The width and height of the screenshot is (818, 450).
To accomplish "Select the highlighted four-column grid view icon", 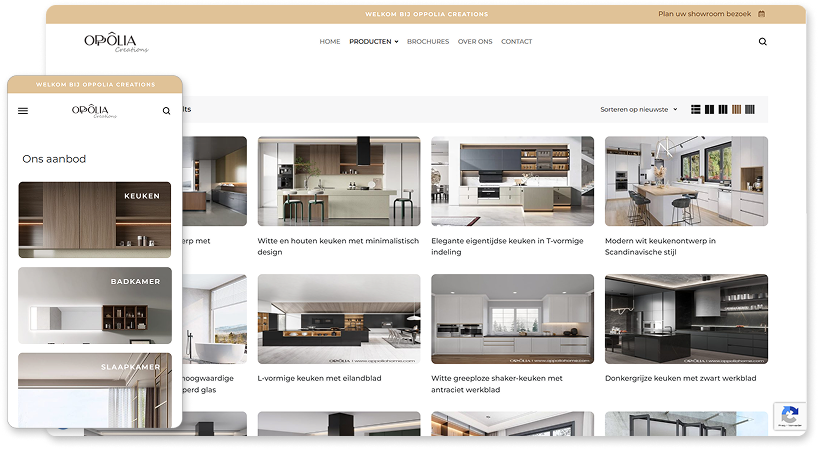I will 736,110.
